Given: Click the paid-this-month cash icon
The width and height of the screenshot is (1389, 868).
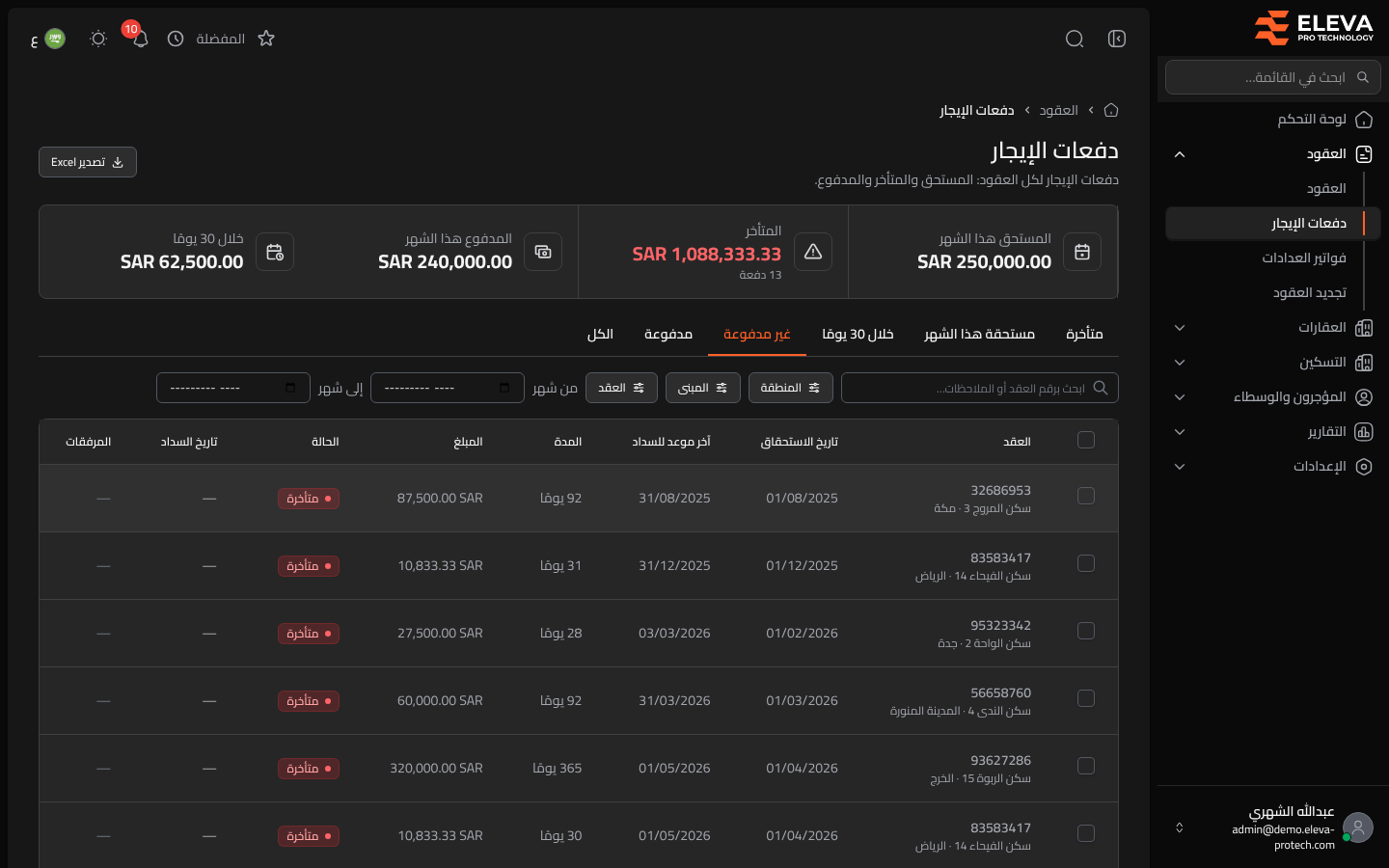Looking at the screenshot, I should pos(543,252).
